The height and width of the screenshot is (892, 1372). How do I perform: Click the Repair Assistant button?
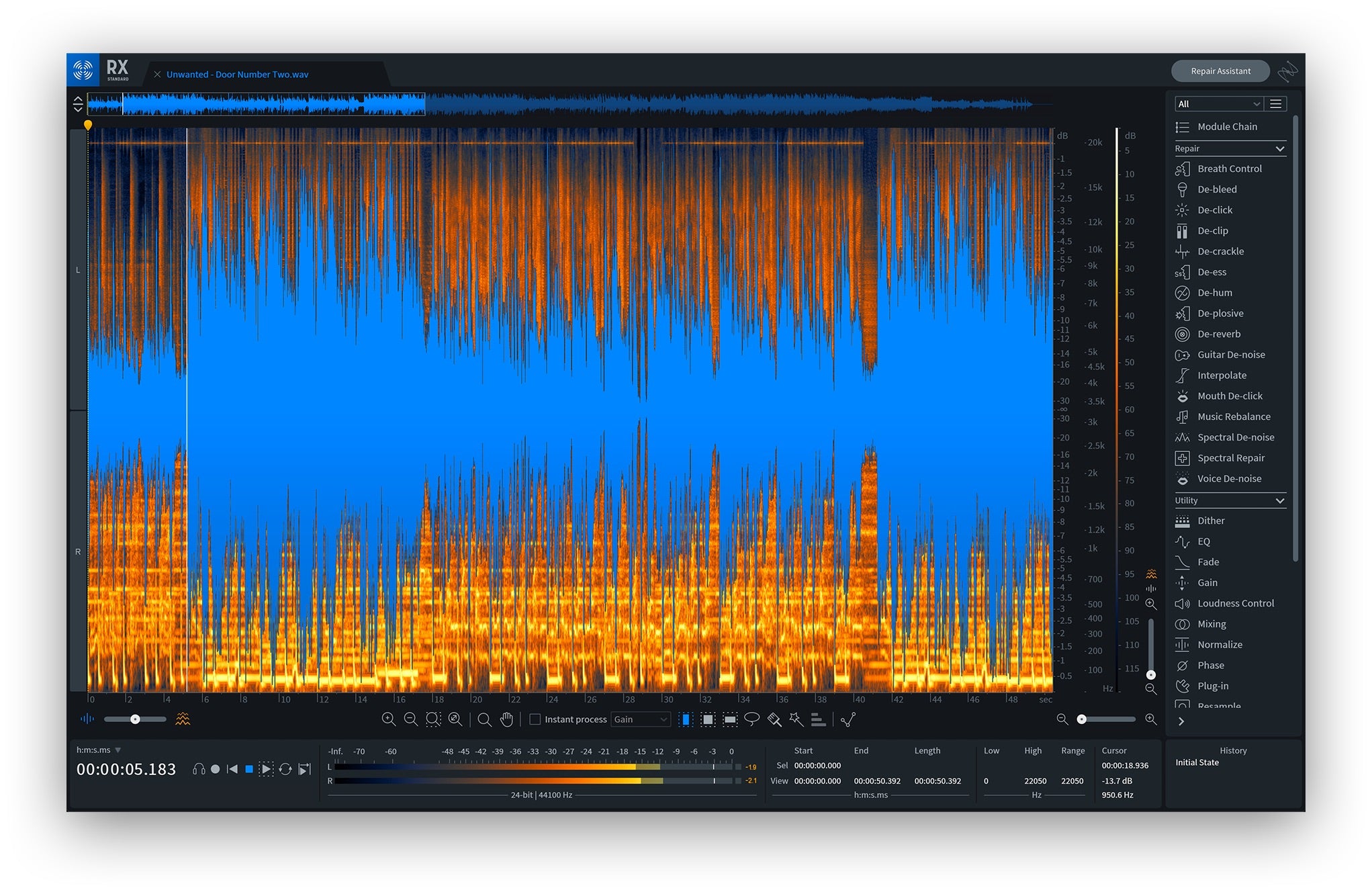point(1220,71)
